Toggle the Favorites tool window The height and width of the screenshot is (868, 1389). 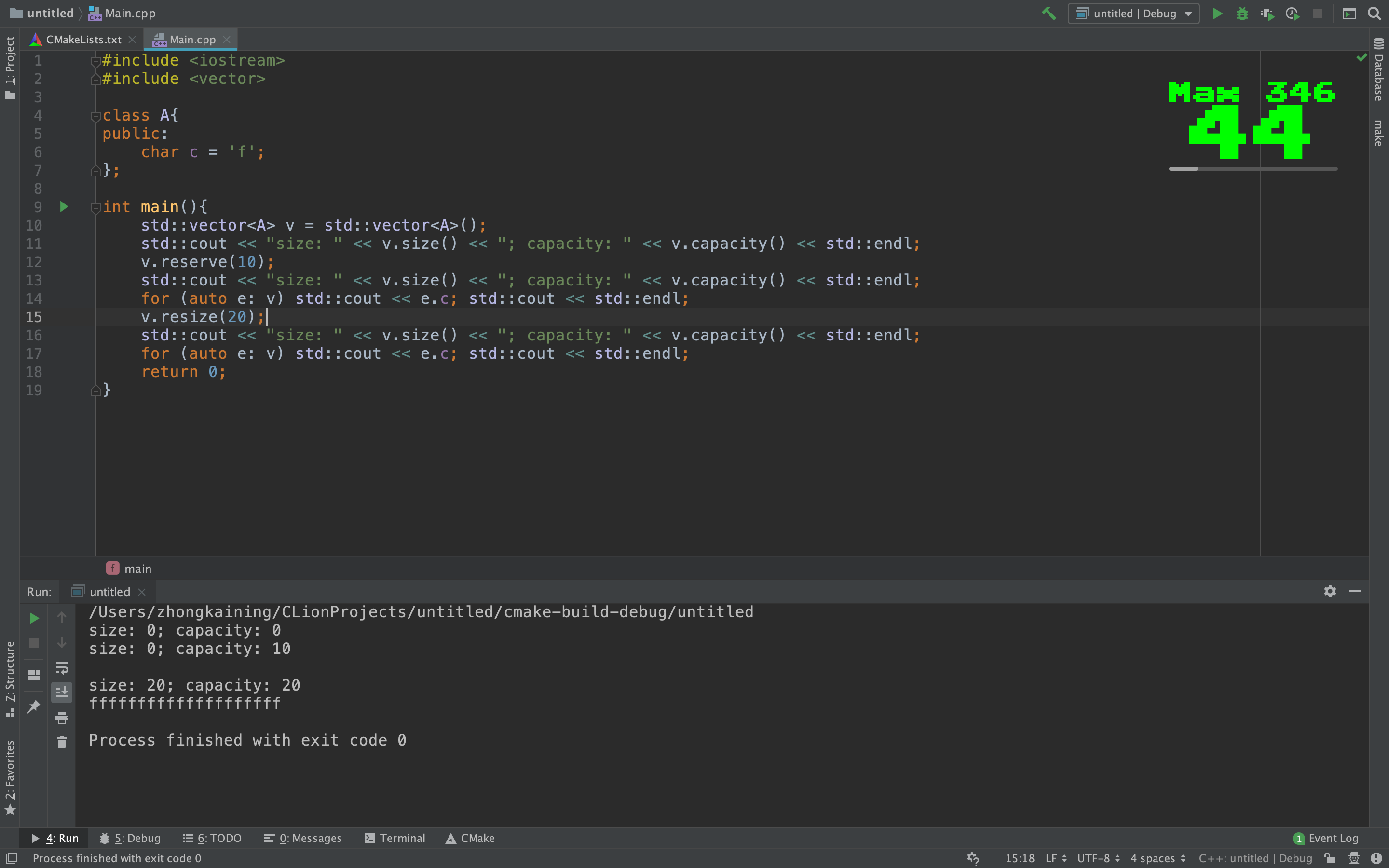coord(10,777)
